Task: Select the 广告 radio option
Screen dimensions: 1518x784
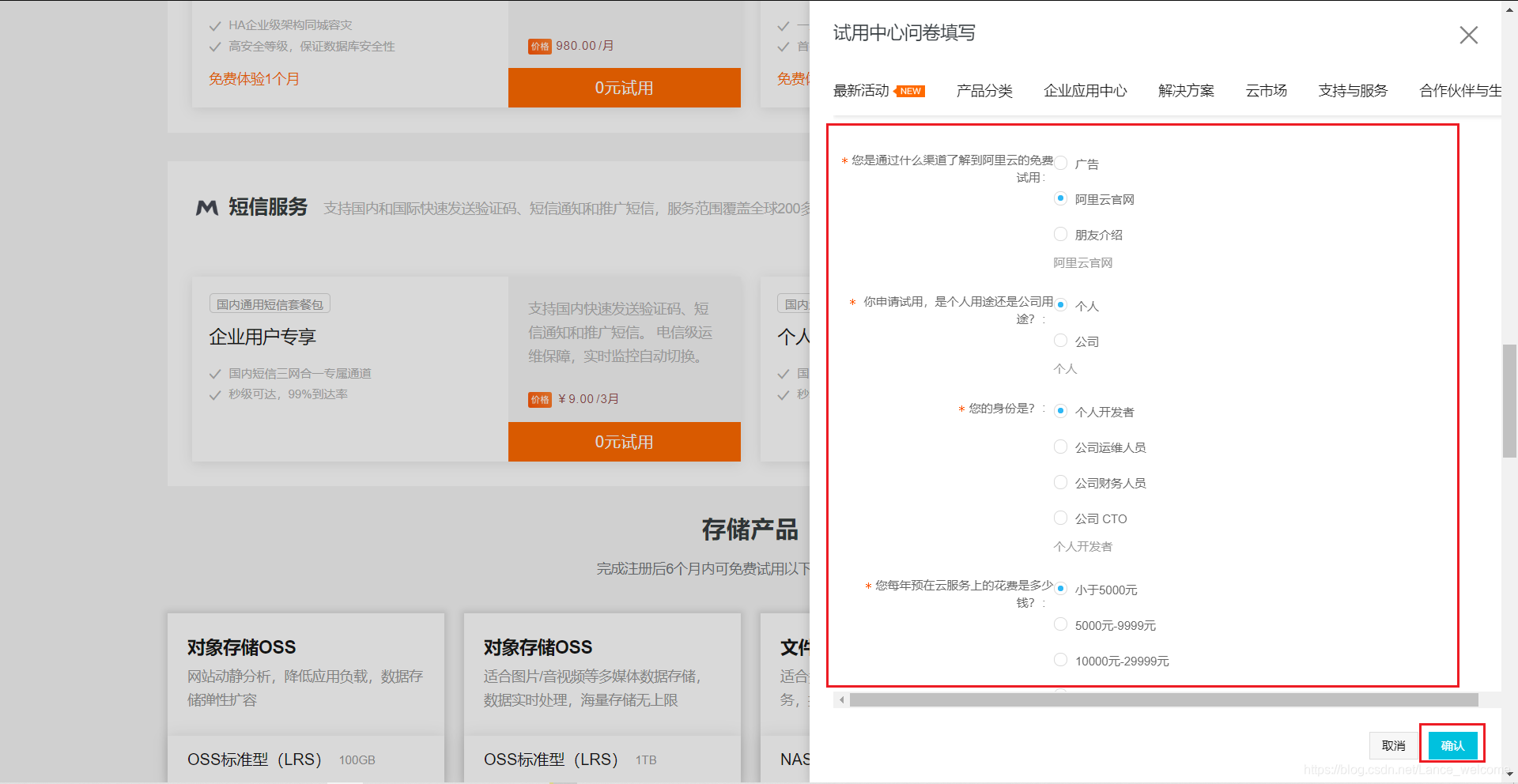Action: 1061,163
